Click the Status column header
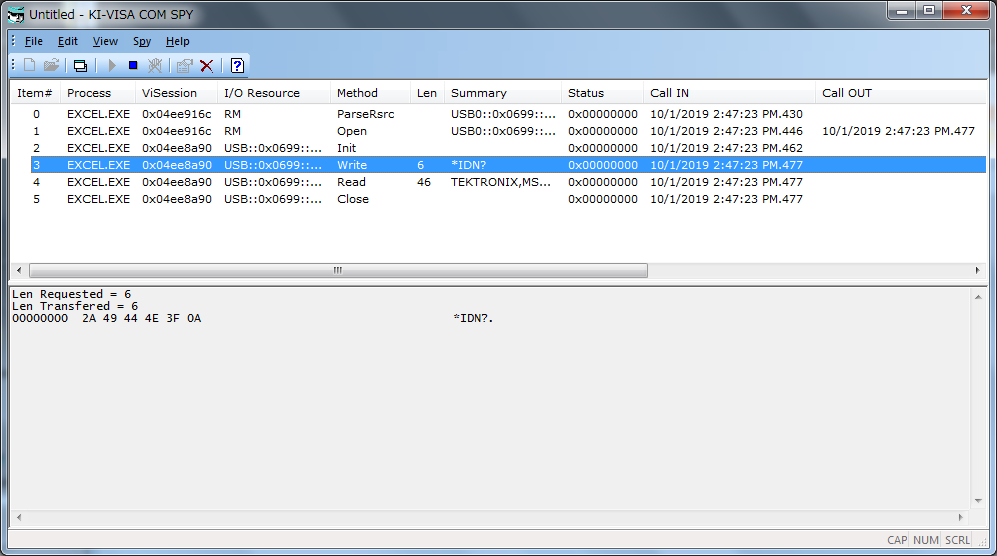 tap(586, 93)
